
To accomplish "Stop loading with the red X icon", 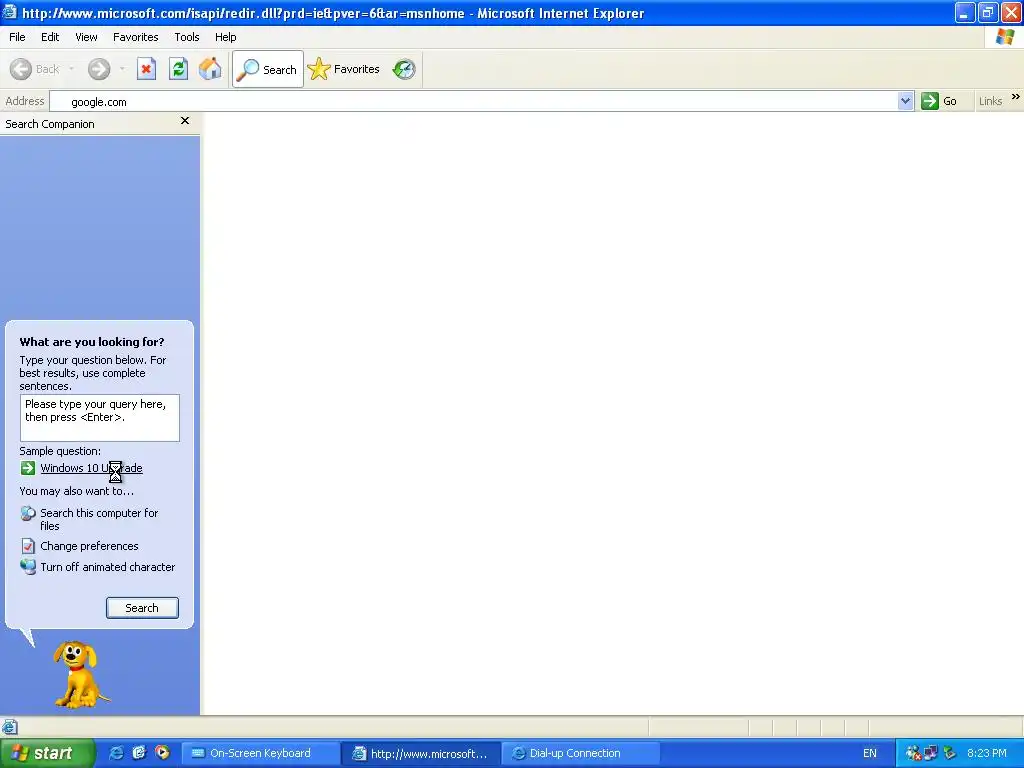I will click(x=146, y=69).
